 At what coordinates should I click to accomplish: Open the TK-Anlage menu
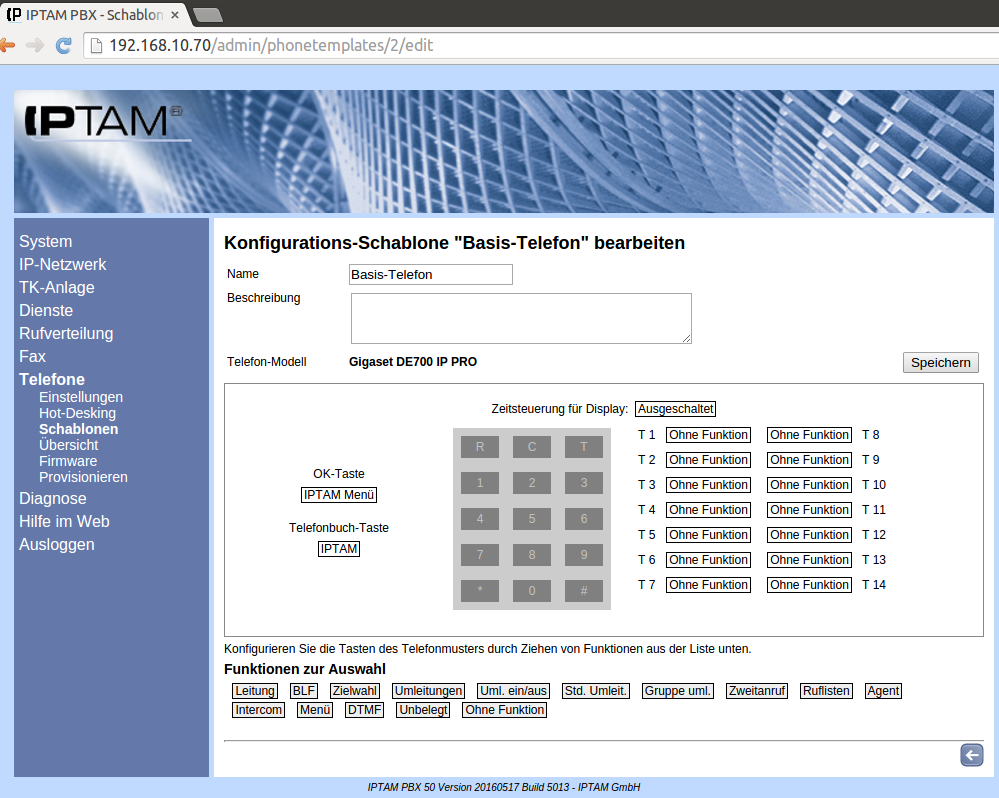[57, 287]
